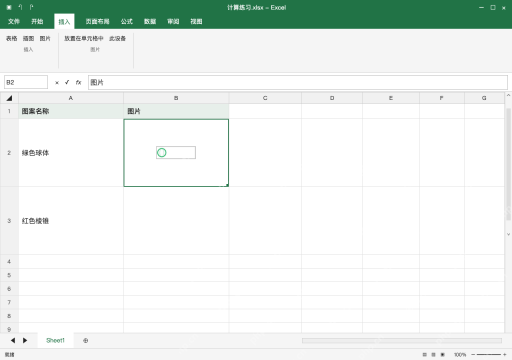Switch to normal view in status bar
The image size is (512, 360).
click(x=424, y=355)
